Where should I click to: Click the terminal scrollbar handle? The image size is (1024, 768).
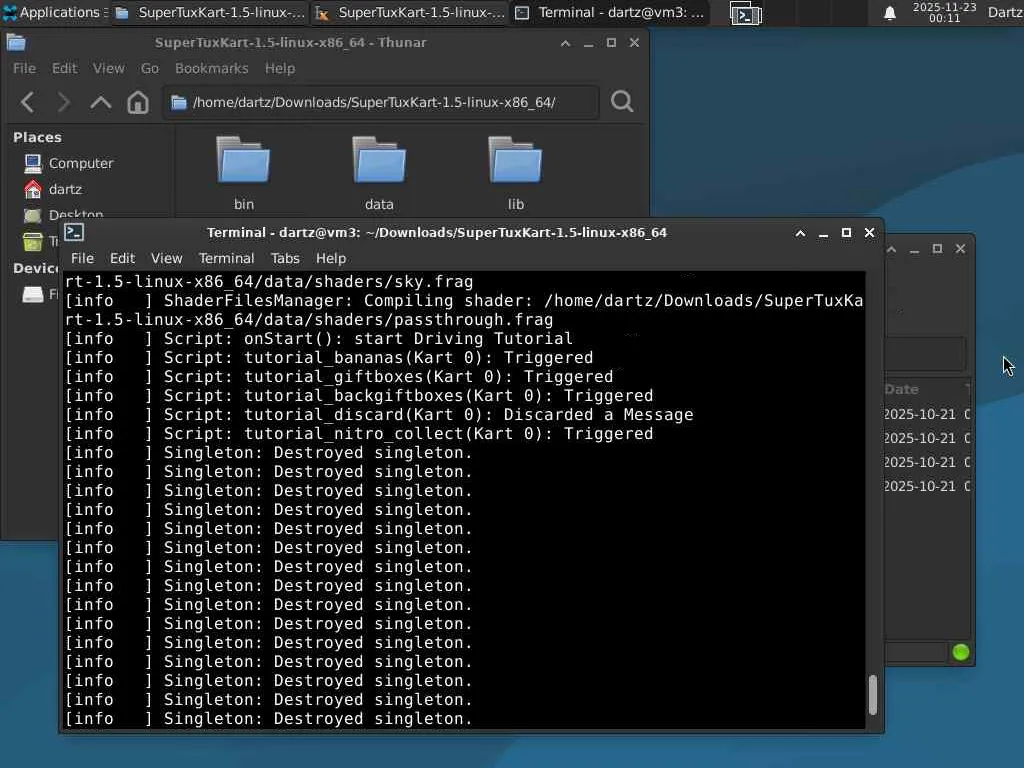coord(873,694)
